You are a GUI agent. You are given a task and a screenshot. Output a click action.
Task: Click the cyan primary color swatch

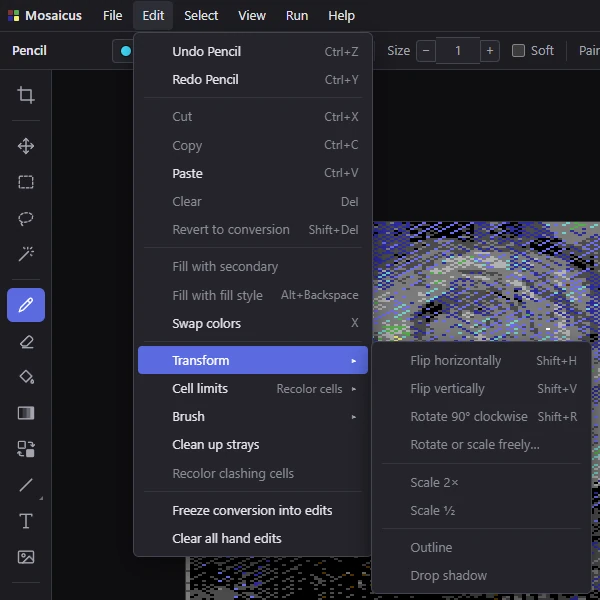126,51
